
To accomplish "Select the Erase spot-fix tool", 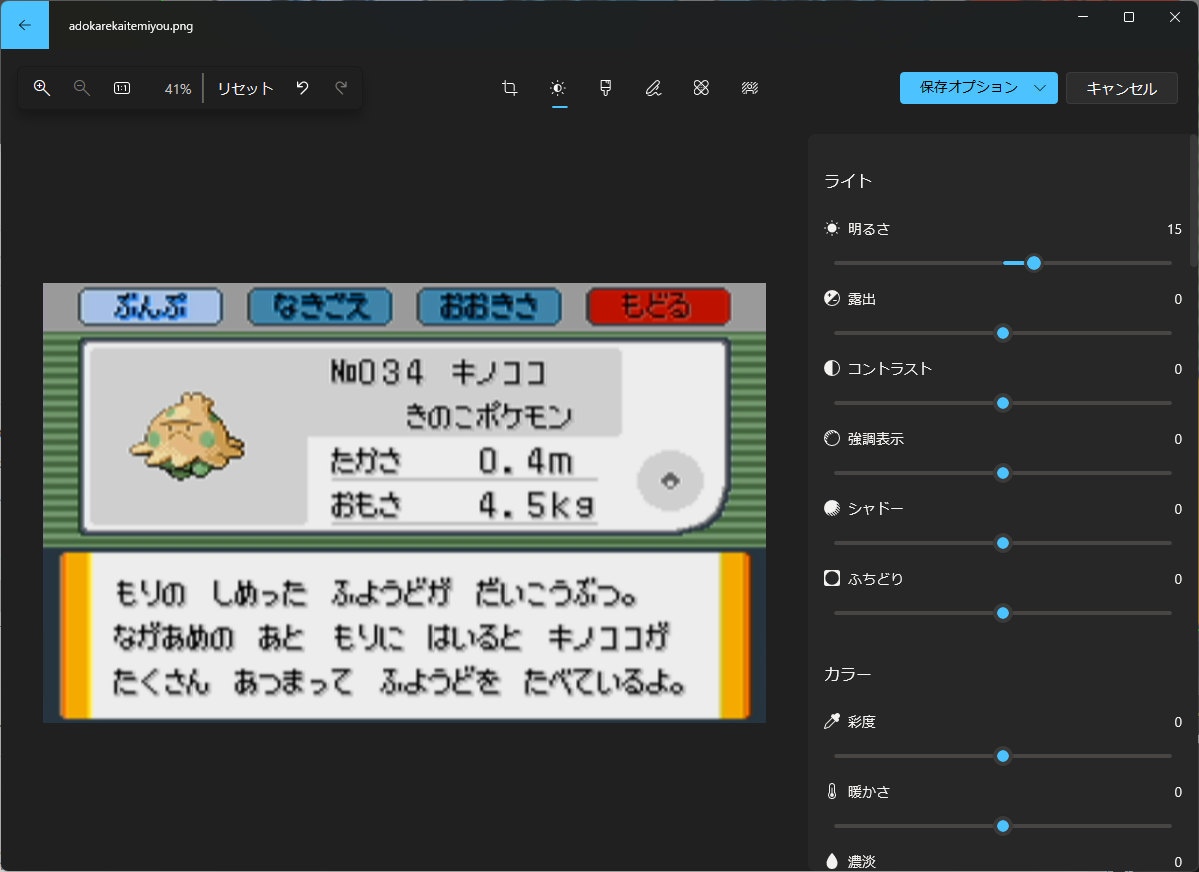I will pos(701,88).
